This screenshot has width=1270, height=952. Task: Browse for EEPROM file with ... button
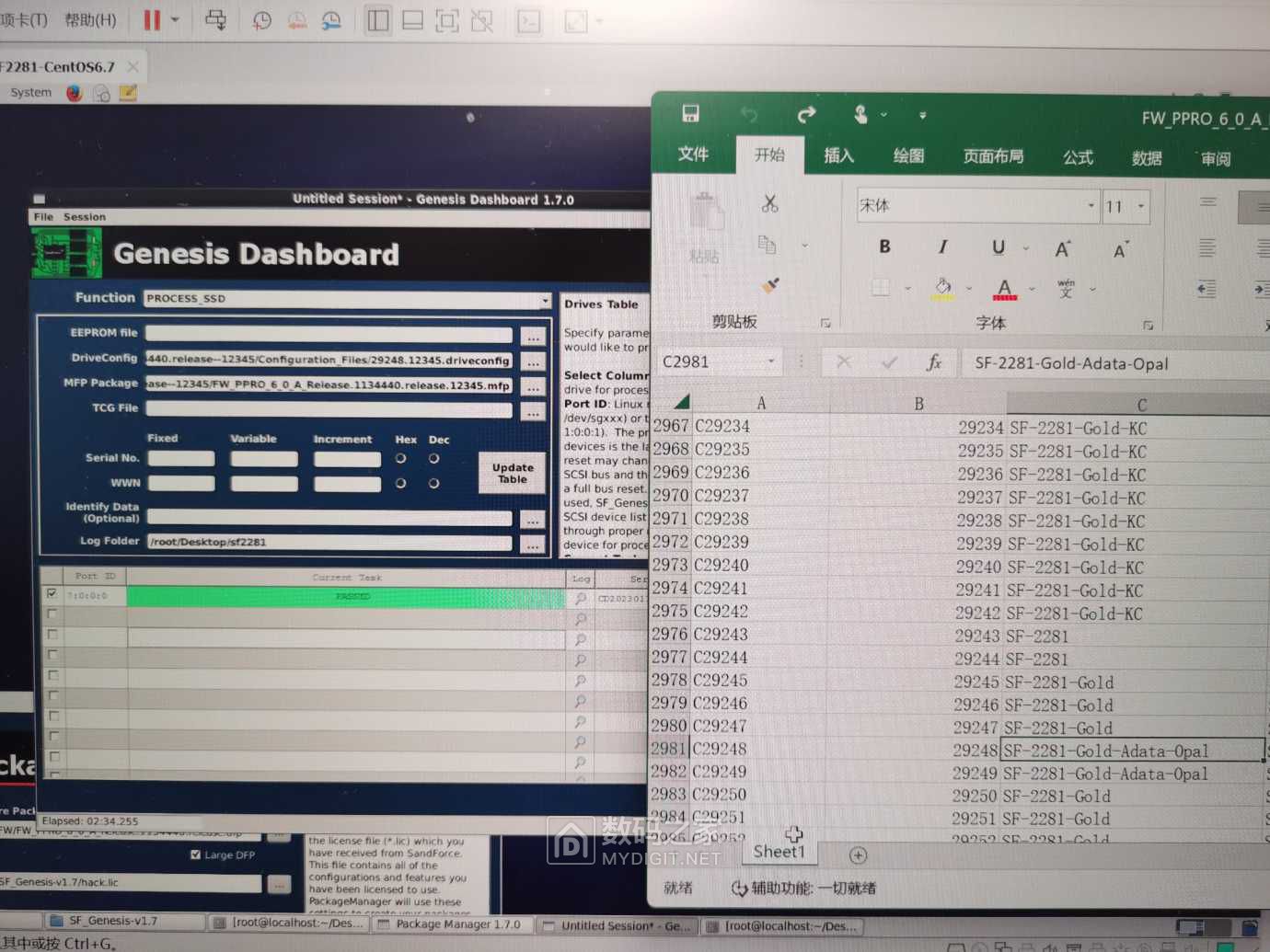click(534, 337)
